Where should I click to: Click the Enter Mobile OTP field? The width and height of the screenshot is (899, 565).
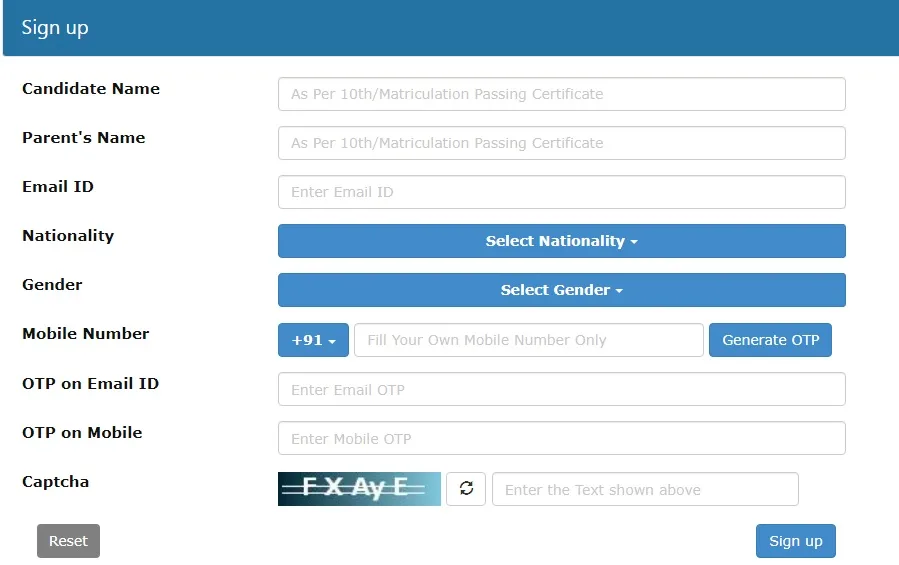click(561, 438)
